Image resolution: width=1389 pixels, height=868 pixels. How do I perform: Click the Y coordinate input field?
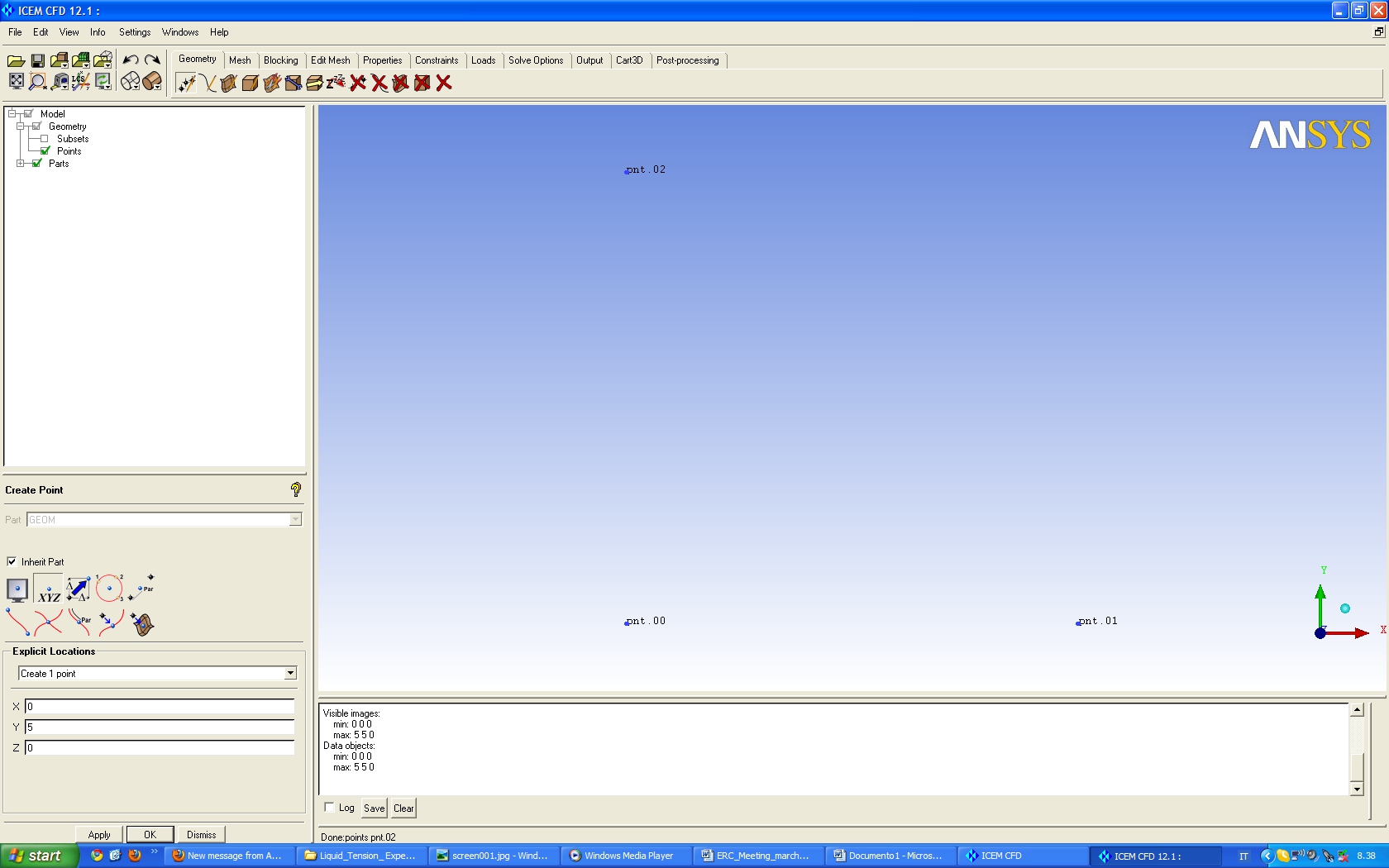[160, 727]
